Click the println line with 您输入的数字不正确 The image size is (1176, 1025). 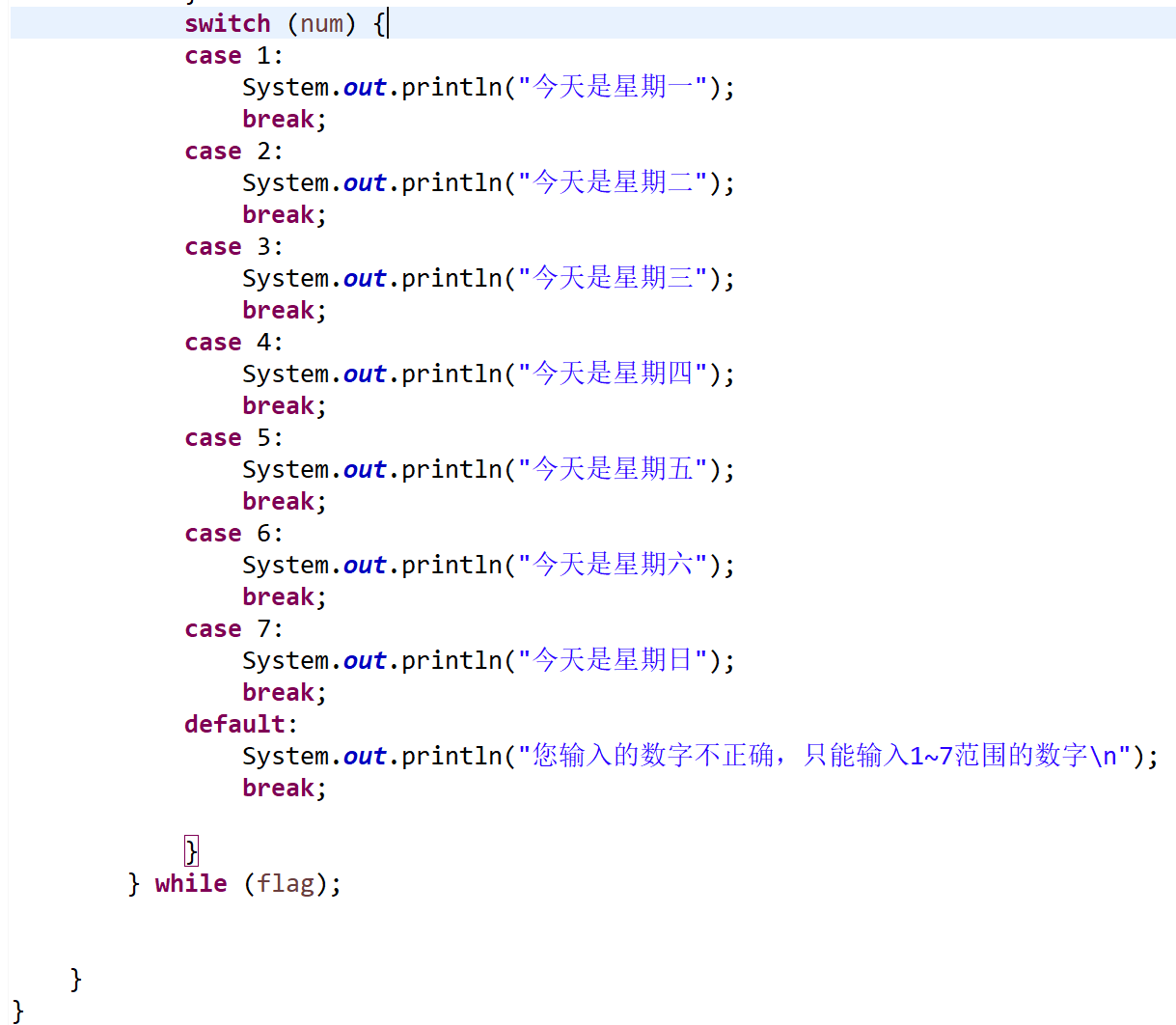700,756
